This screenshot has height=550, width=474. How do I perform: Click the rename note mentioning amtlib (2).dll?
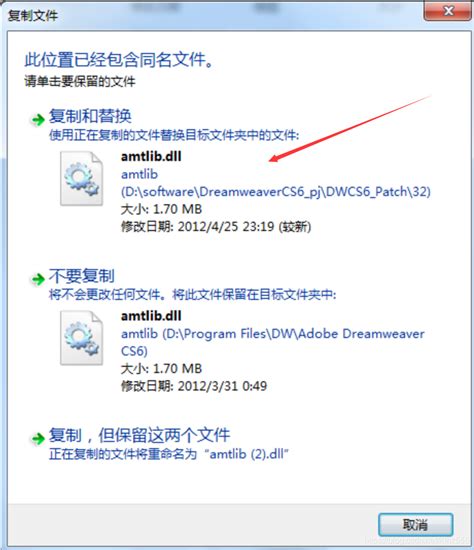pyautogui.click(x=168, y=454)
